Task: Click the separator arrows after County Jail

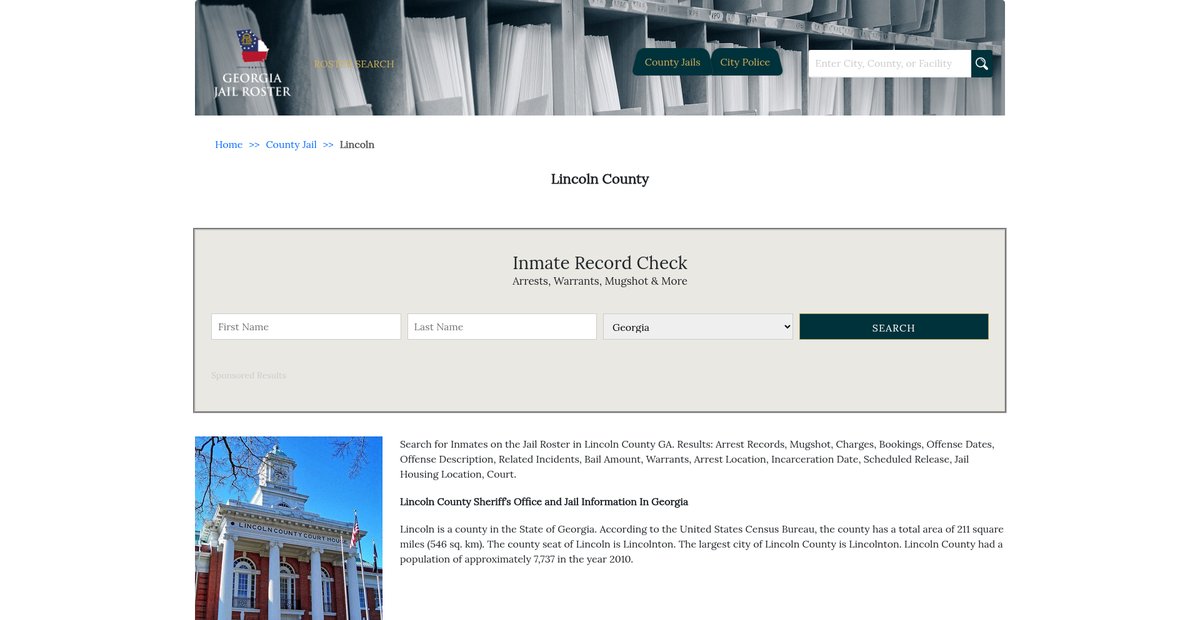Action: click(x=328, y=145)
